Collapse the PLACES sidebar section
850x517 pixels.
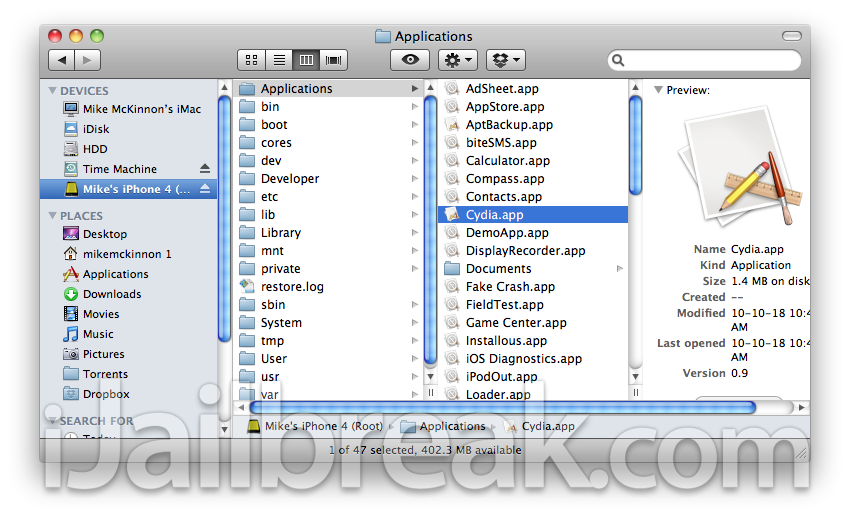53,216
